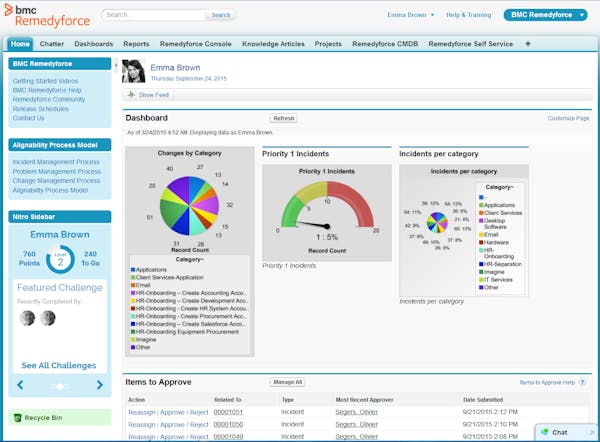Open Release Schedules link
This screenshot has height=442, width=600.
41,109
